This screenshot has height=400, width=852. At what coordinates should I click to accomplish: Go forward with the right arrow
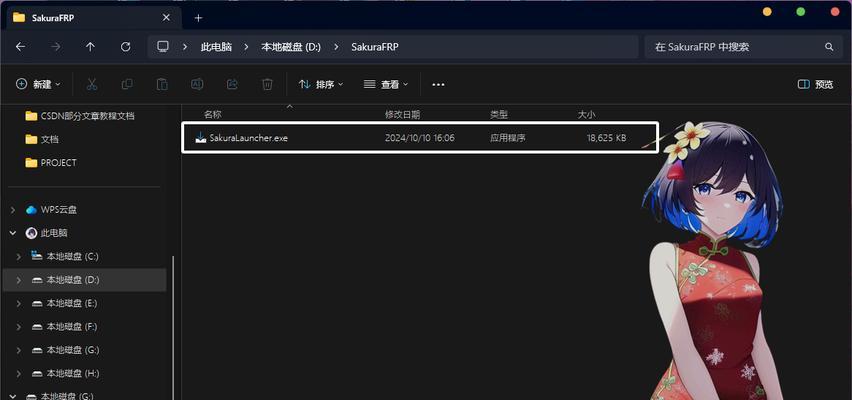pos(55,47)
